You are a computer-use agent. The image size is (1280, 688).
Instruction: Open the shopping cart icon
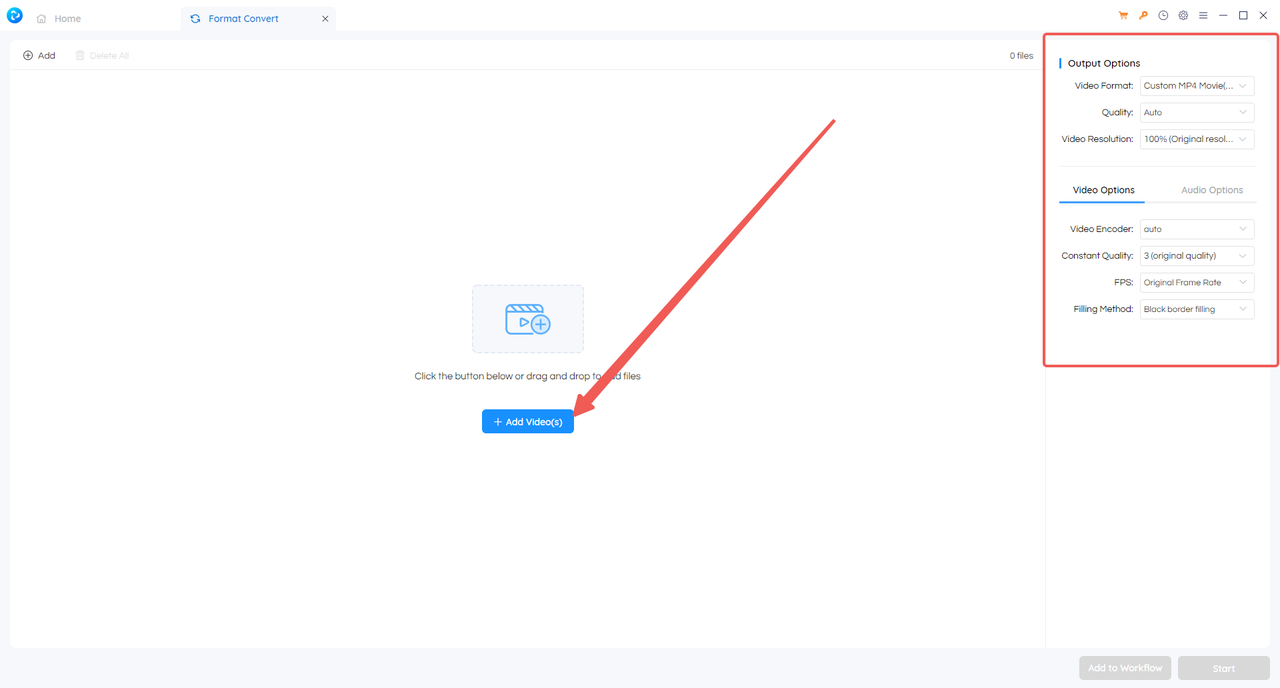pyautogui.click(x=1123, y=16)
